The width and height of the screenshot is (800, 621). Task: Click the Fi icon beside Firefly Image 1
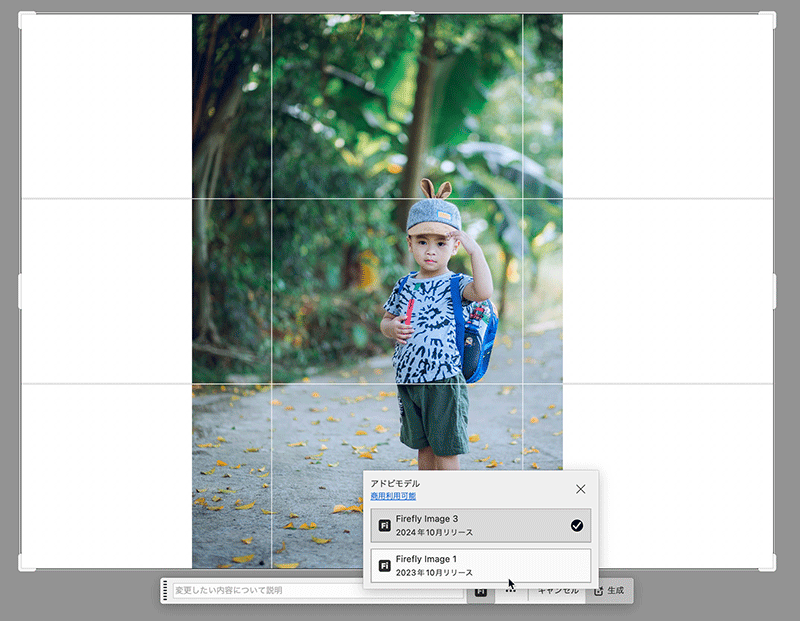[x=385, y=565]
